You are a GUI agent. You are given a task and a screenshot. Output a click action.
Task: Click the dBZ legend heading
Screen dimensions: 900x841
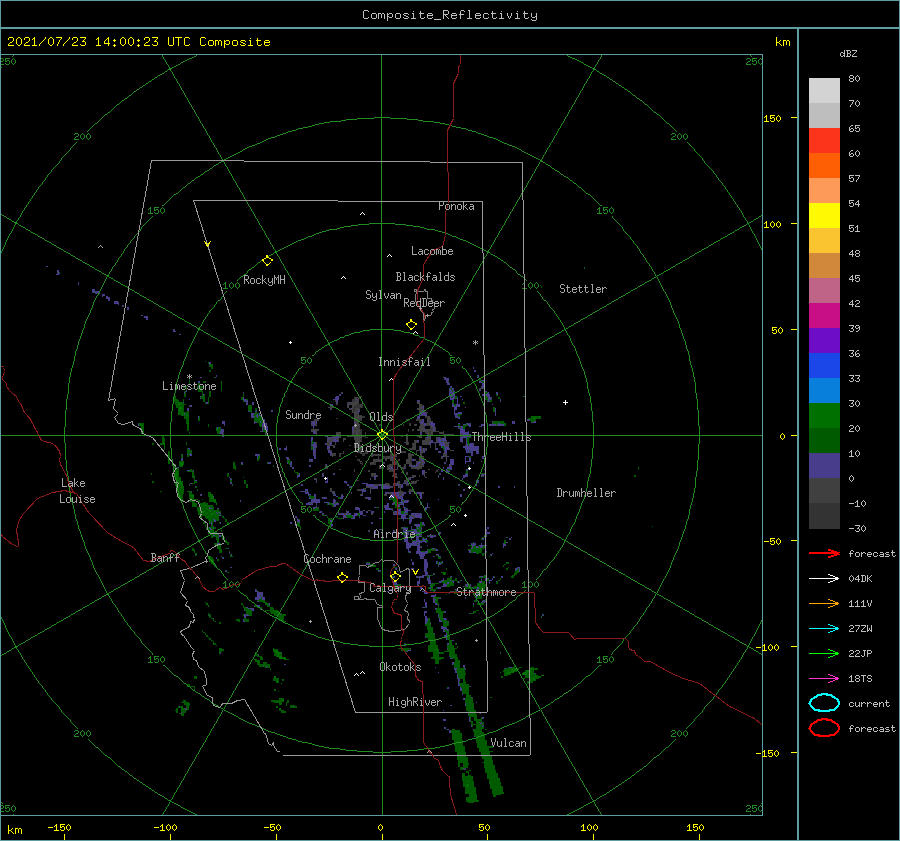848,53
